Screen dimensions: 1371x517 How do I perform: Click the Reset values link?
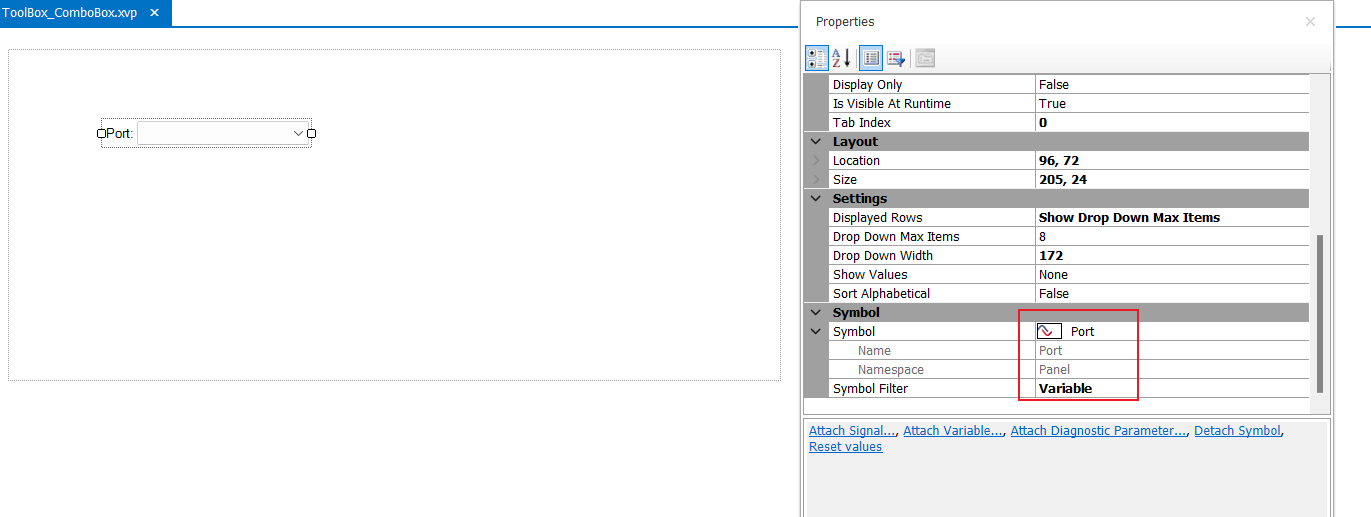(846, 447)
